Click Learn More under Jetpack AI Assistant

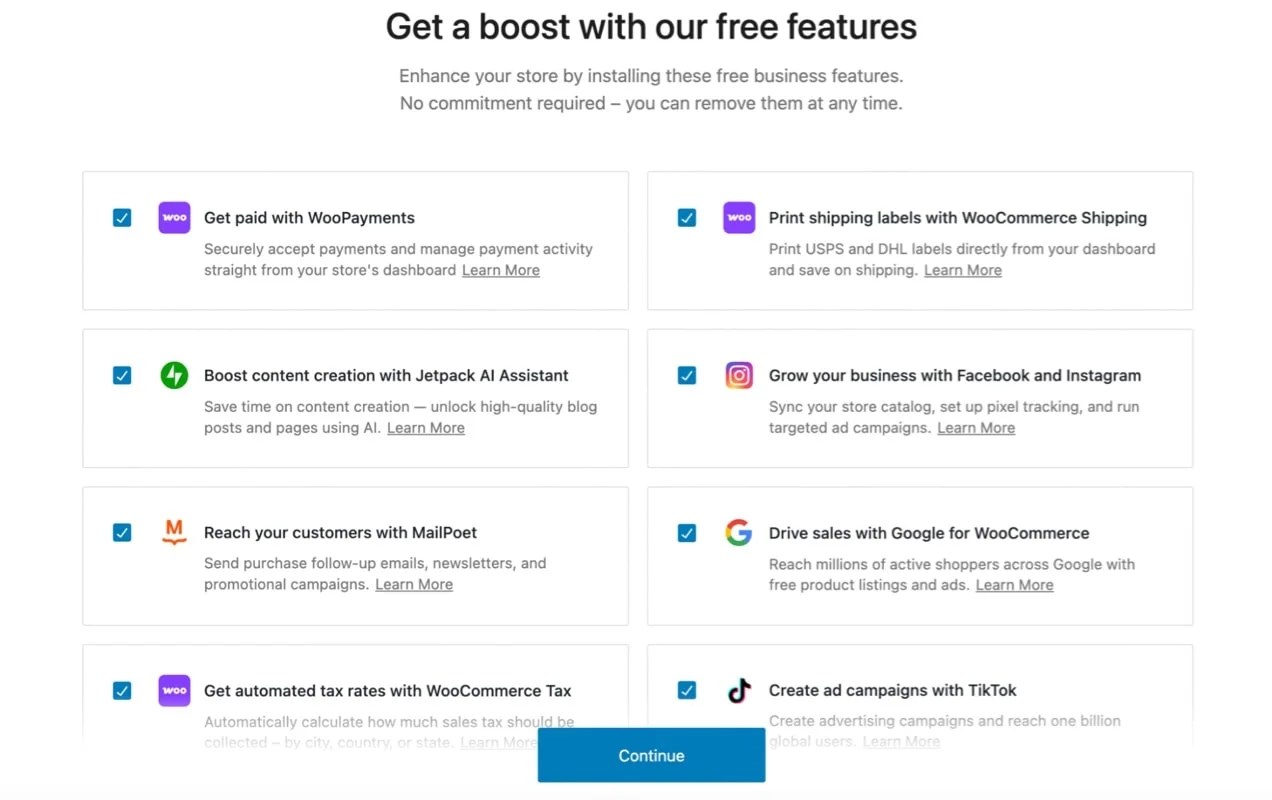425,427
